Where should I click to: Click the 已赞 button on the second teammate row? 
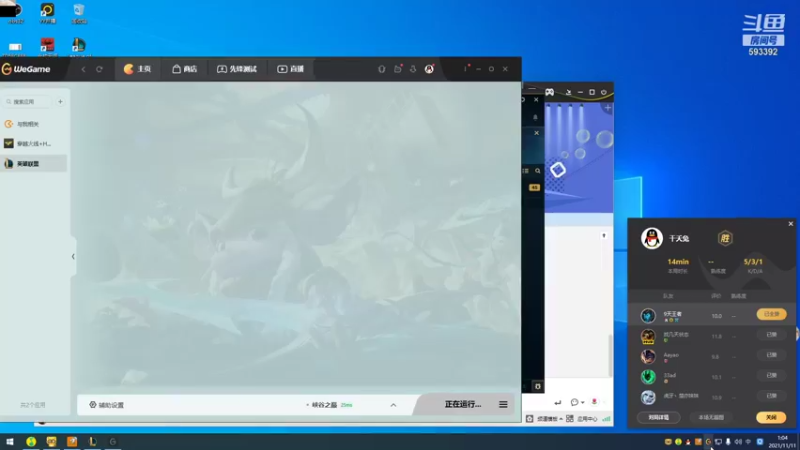tap(771, 335)
